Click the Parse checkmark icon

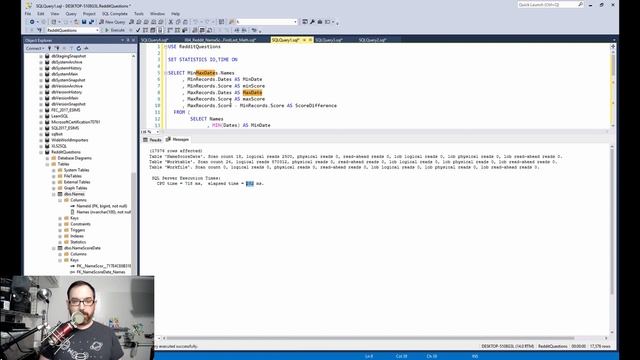tap(138, 30)
